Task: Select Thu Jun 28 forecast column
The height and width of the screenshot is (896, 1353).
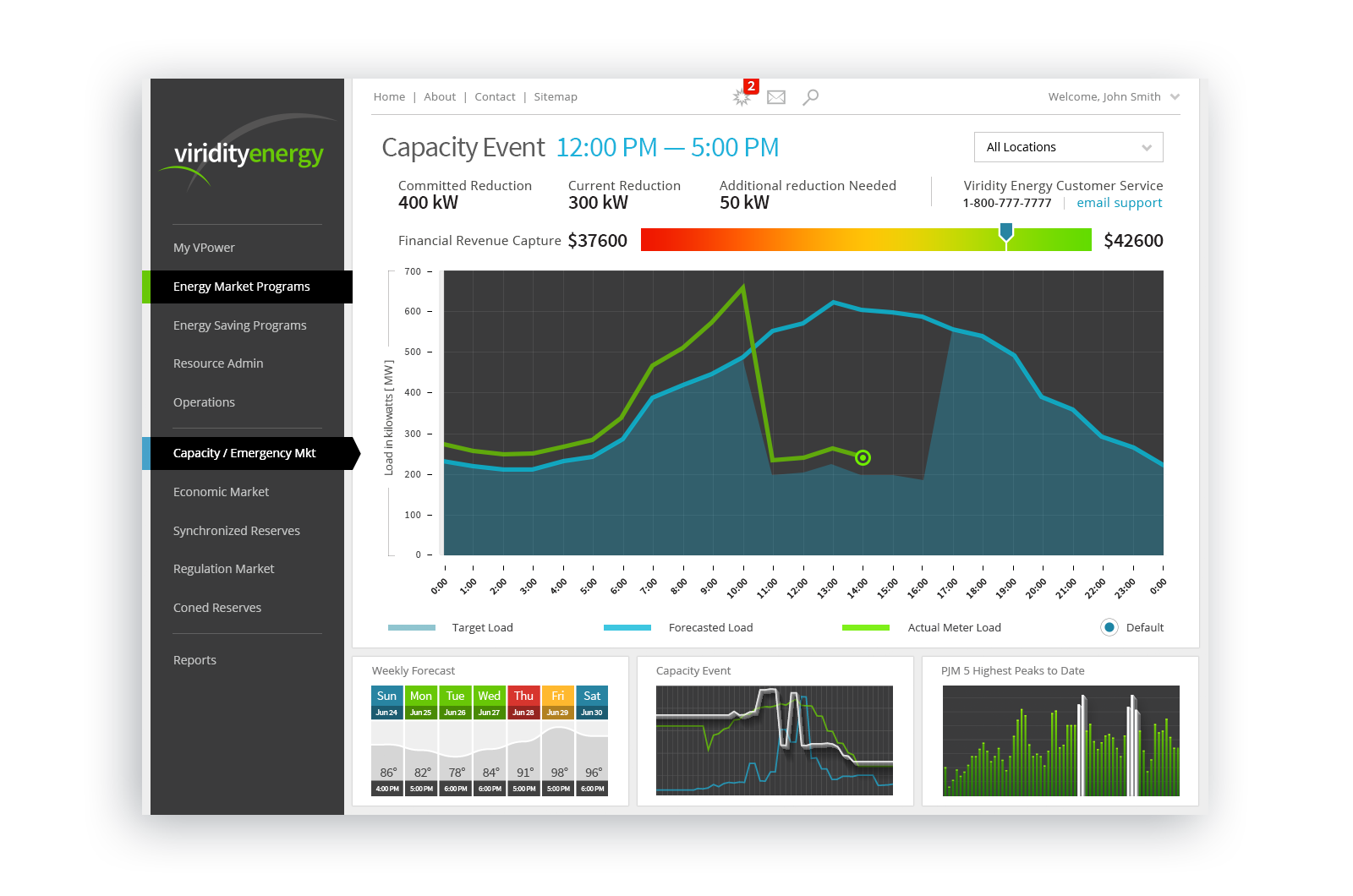Action: click(x=523, y=740)
